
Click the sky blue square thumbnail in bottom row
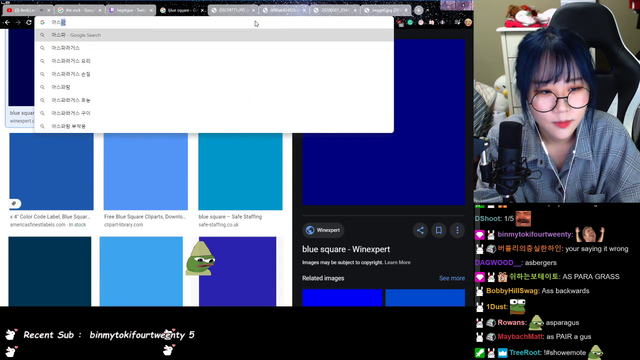pos(141,271)
